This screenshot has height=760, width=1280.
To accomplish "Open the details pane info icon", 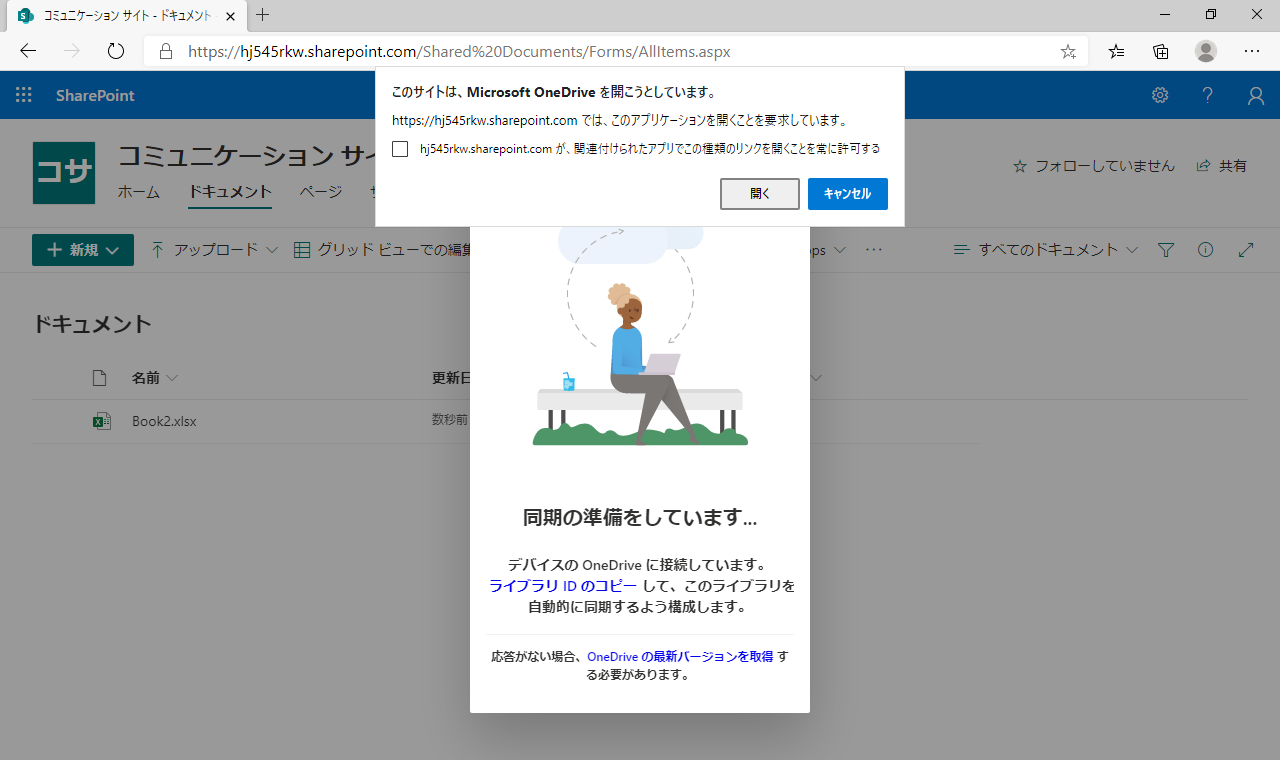I will click(x=1205, y=250).
